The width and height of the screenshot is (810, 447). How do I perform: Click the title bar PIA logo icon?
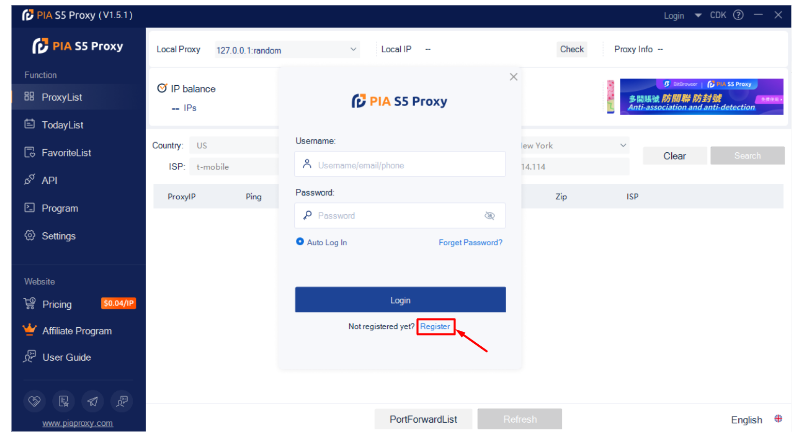[28, 16]
